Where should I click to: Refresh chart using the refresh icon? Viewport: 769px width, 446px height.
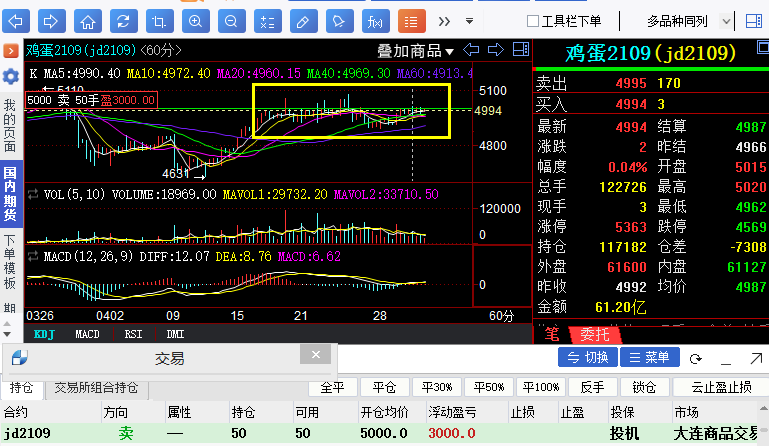[x=124, y=21]
